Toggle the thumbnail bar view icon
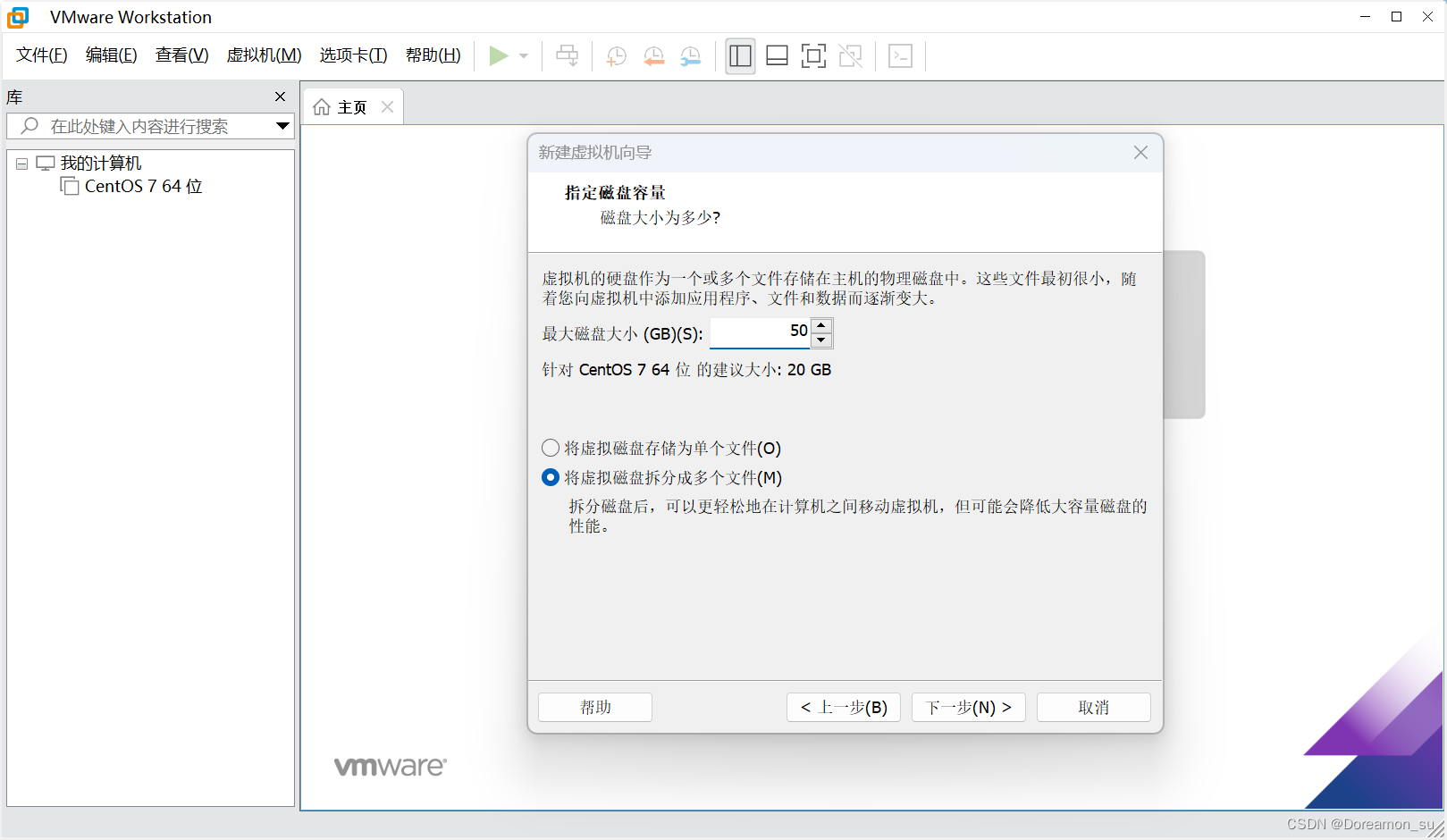This screenshot has height=840, width=1447. click(x=778, y=55)
